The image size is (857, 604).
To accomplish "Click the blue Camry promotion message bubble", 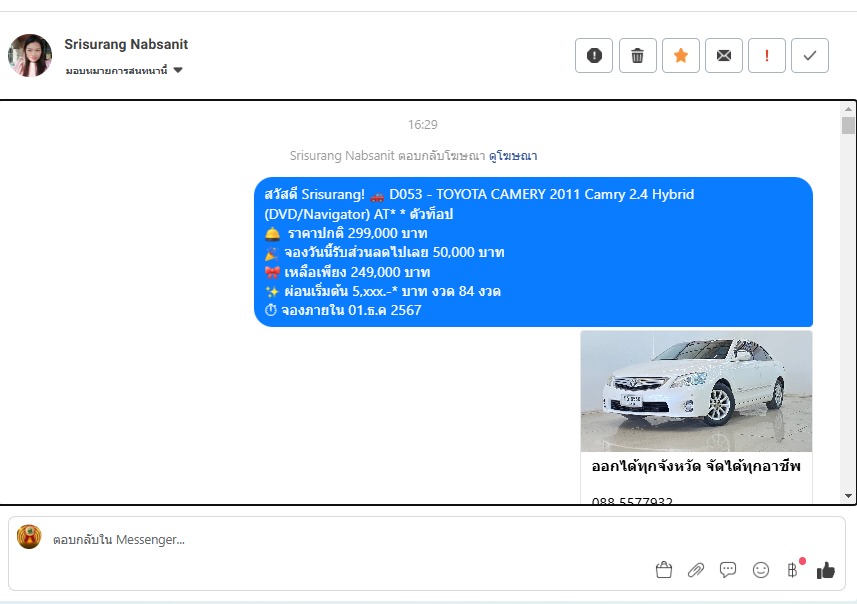I will (533, 252).
